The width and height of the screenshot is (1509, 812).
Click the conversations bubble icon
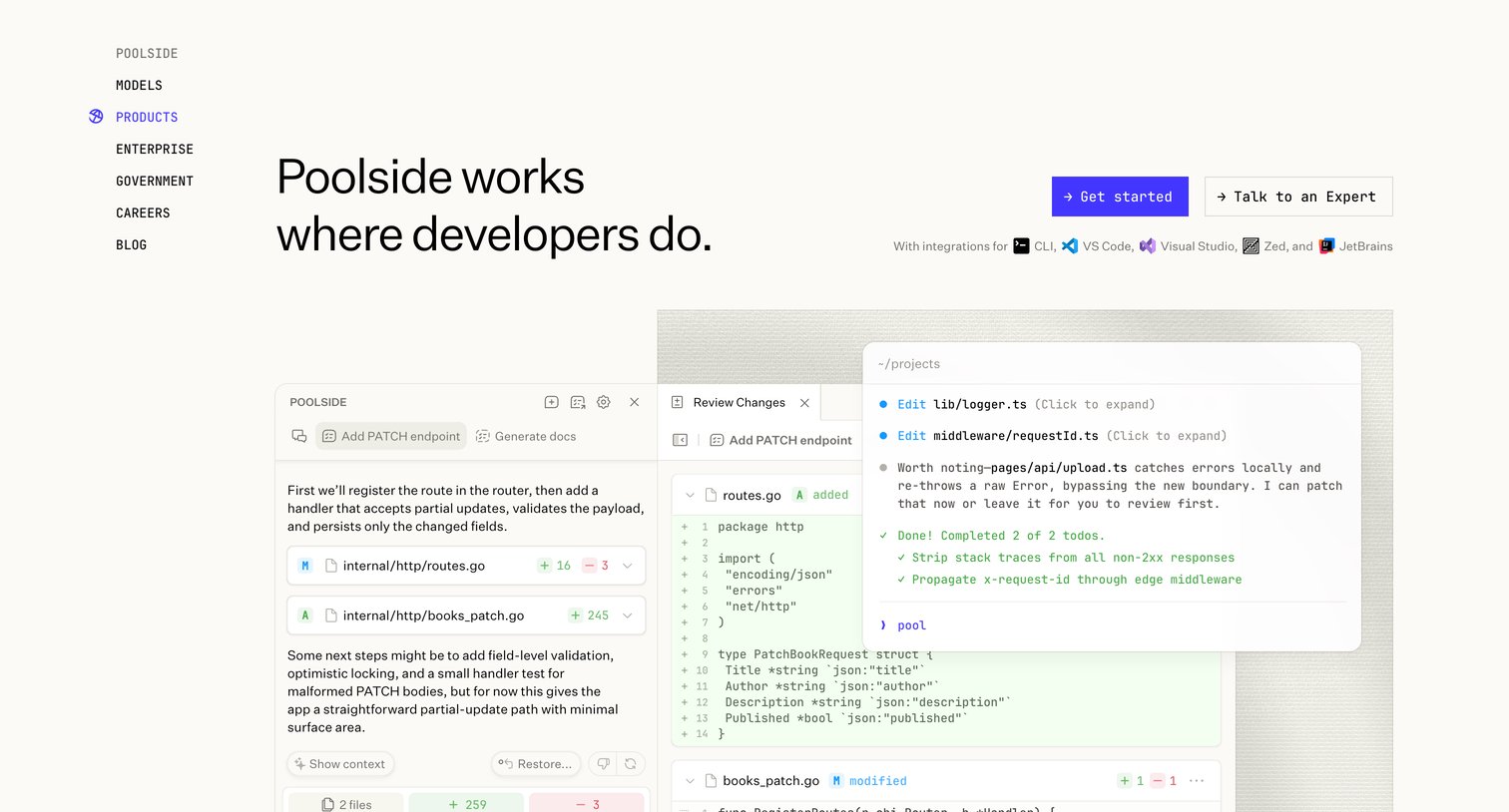[298, 436]
